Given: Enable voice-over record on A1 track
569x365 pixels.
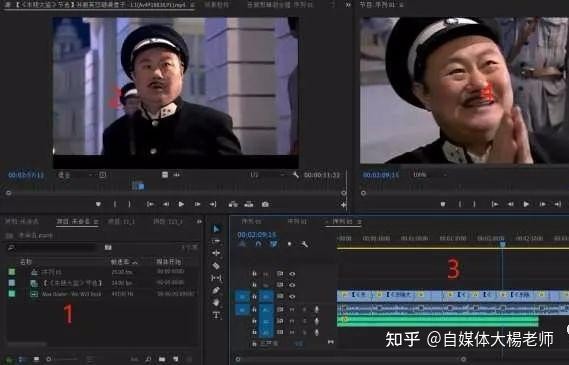Looking at the screenshot, I should (316, 309).
